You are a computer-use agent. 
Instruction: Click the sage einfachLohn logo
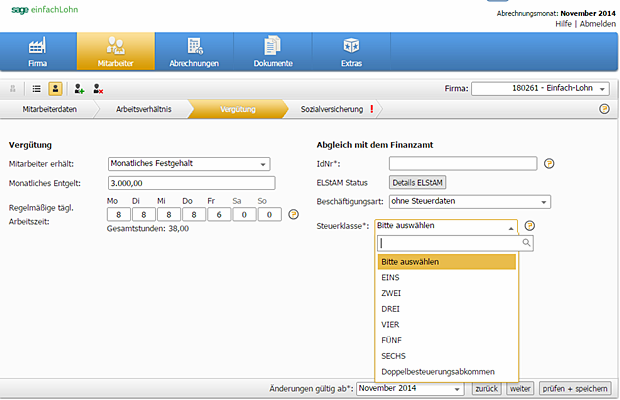tap(45, 10)
